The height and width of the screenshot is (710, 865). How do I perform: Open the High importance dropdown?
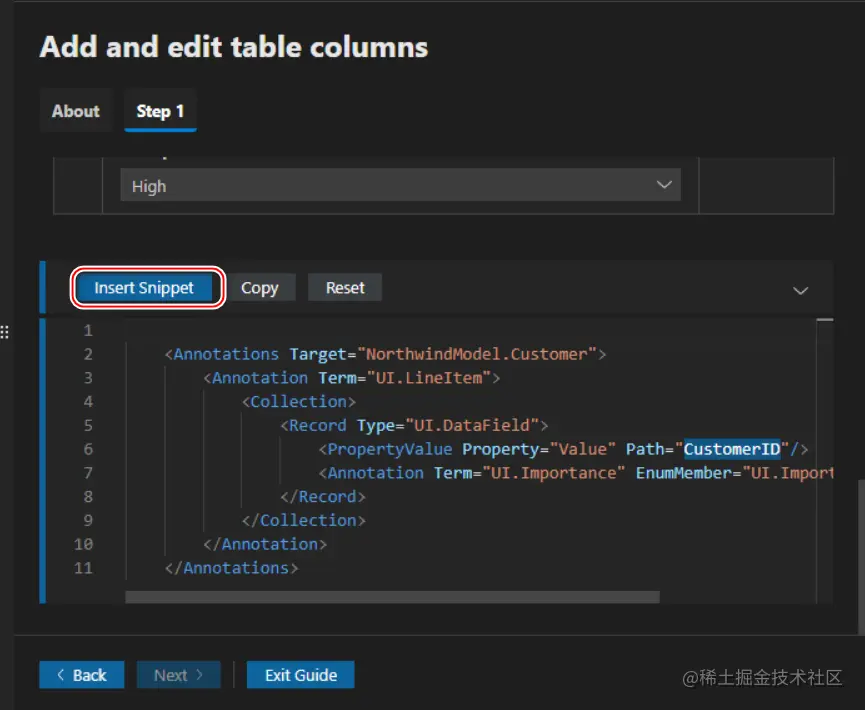point(400,186)
